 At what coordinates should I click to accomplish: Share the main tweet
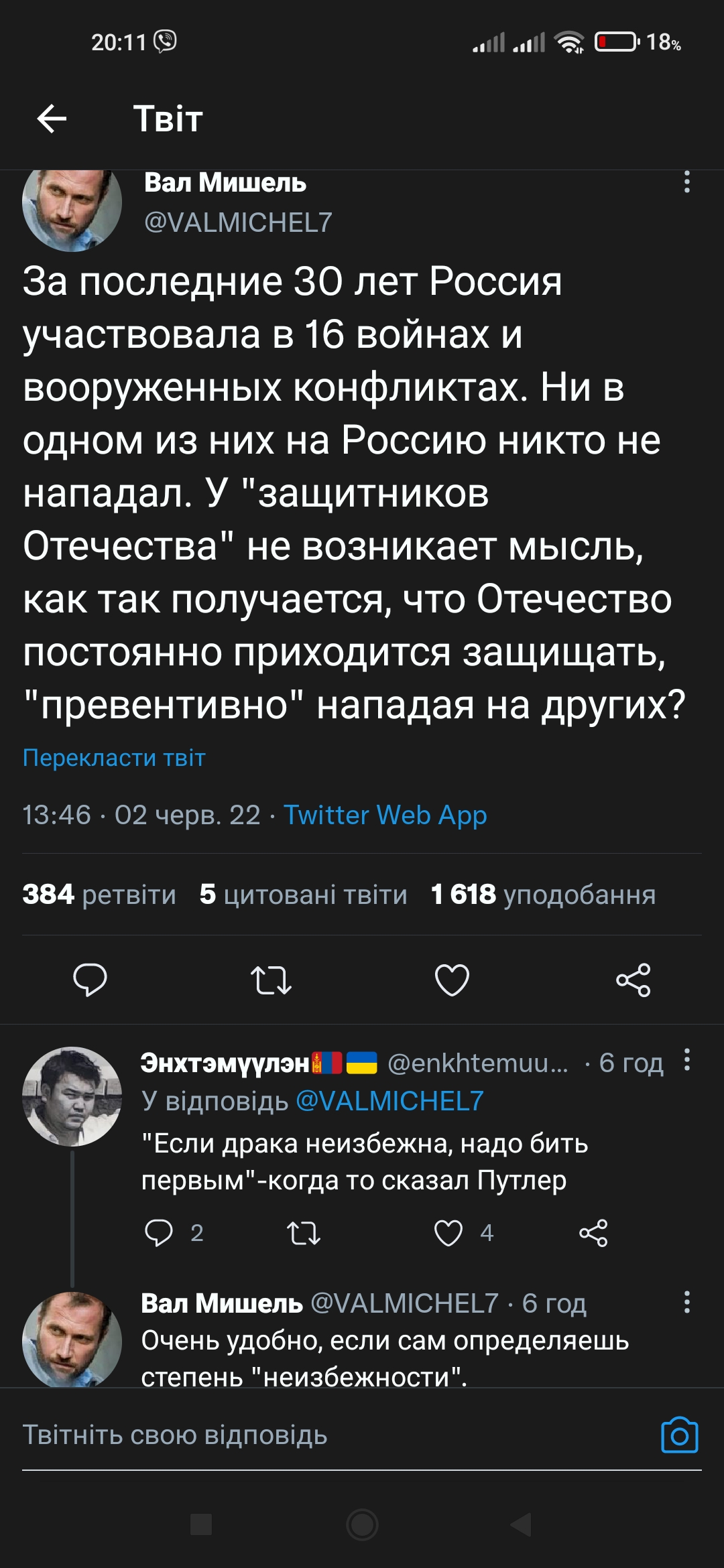point(633,980)
